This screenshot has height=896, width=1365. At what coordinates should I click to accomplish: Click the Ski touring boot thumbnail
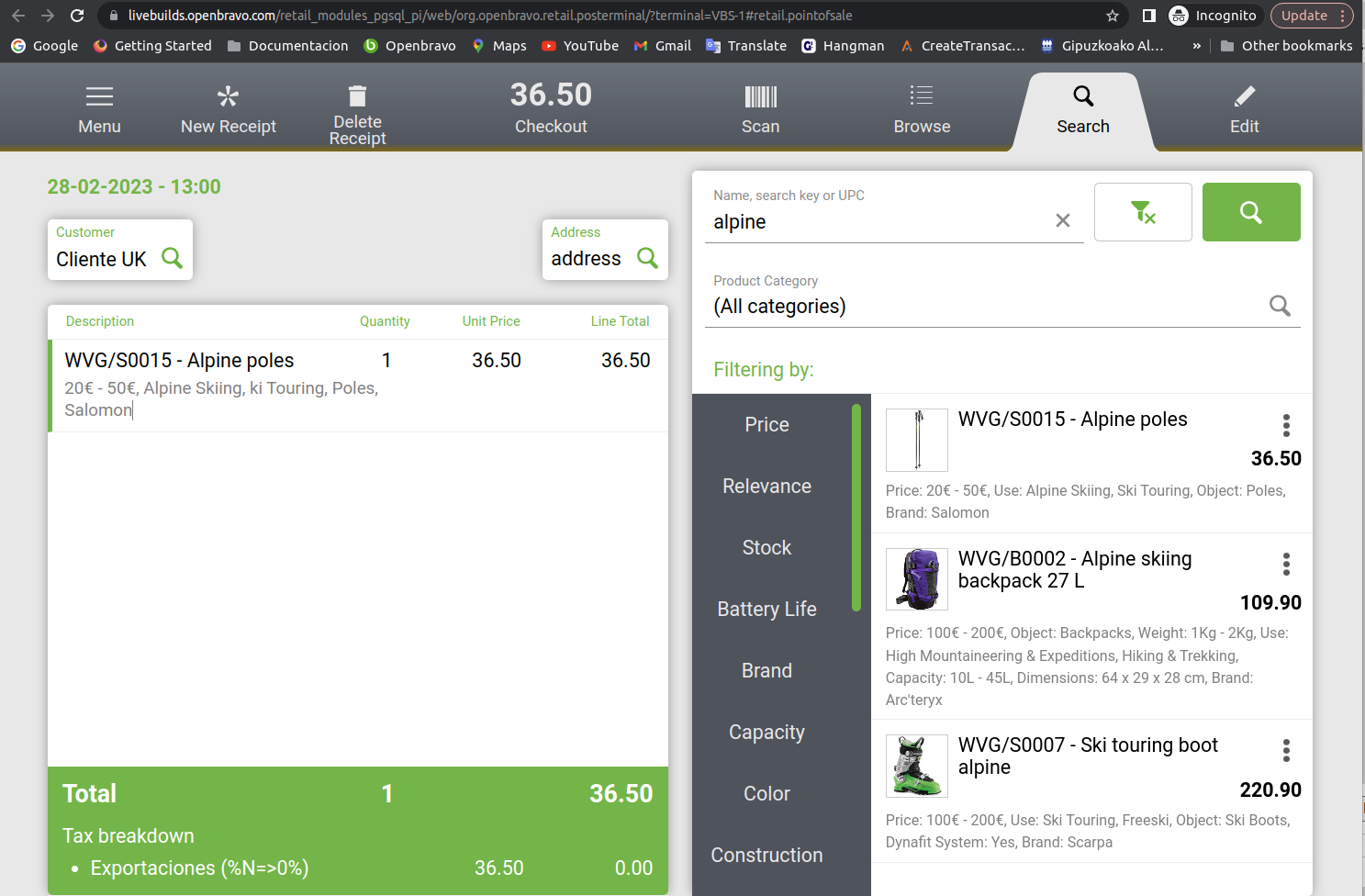click(916, 766)
